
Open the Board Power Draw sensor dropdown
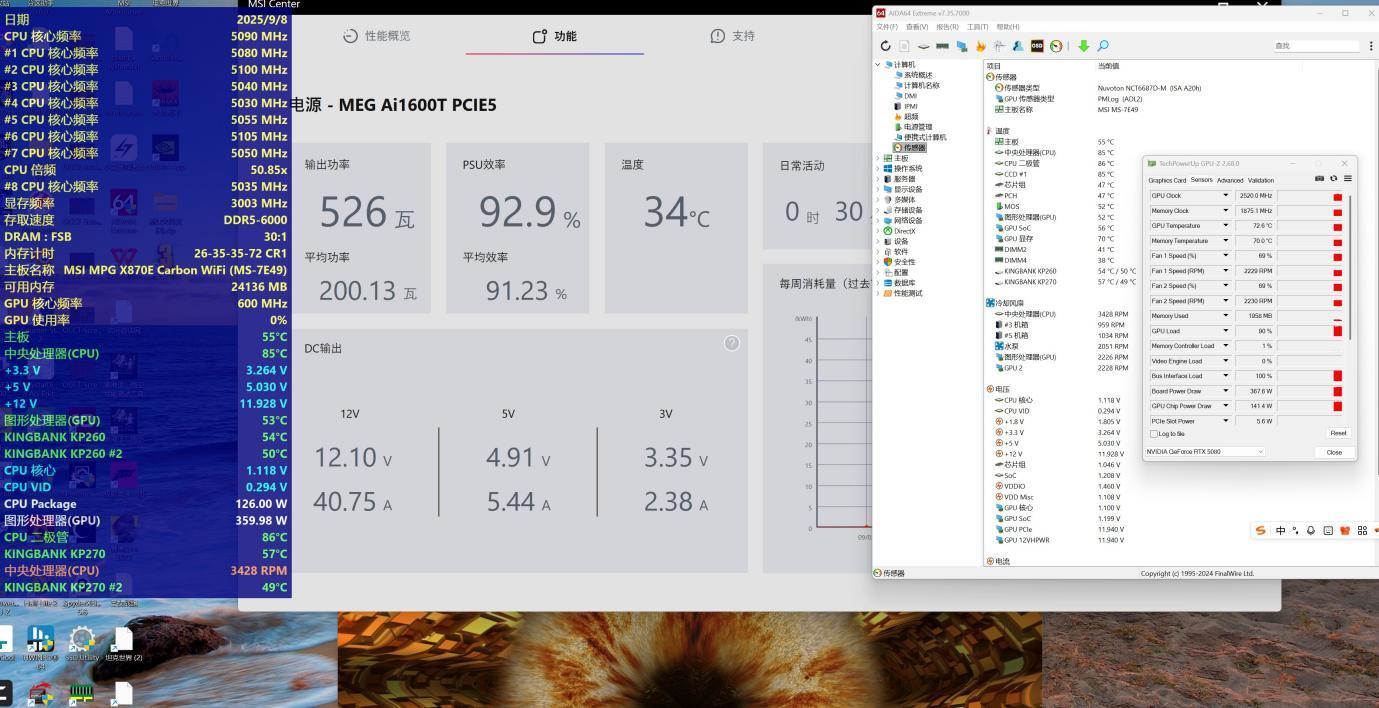pyautogui.click(x=1226, y=391)
